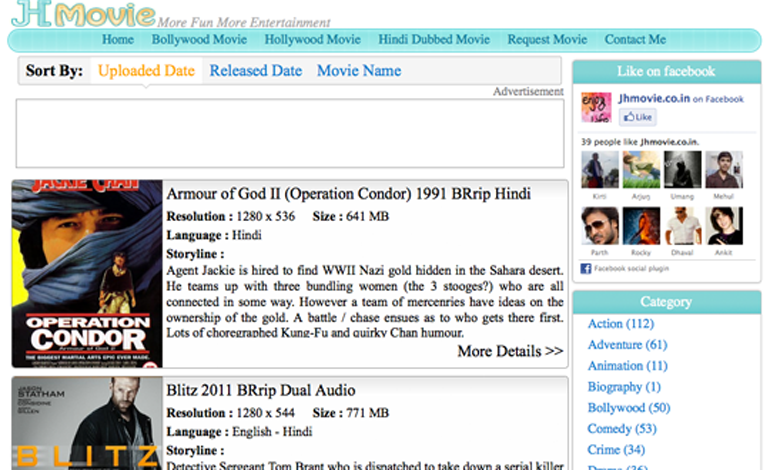
Task: View Arjun's Facebook profile picture
Action: pyautogui.click(x=641, y=169)
